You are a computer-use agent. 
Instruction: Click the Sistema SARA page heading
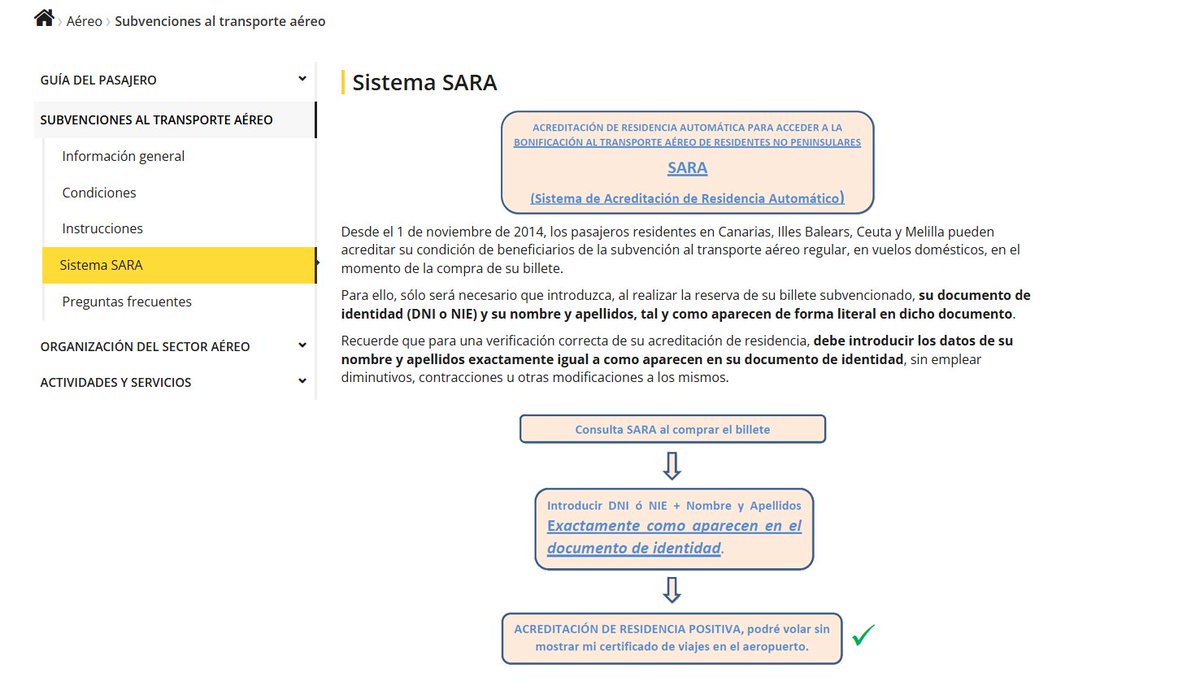coord(424,82)
